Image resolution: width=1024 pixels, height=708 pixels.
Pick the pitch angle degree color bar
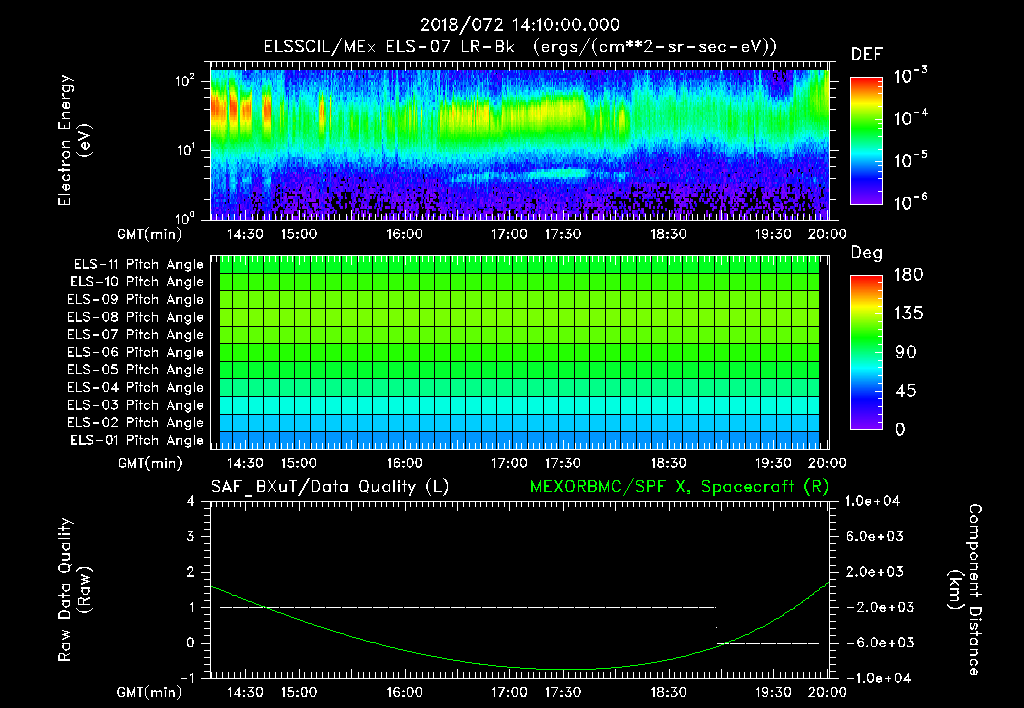point(866,352)
